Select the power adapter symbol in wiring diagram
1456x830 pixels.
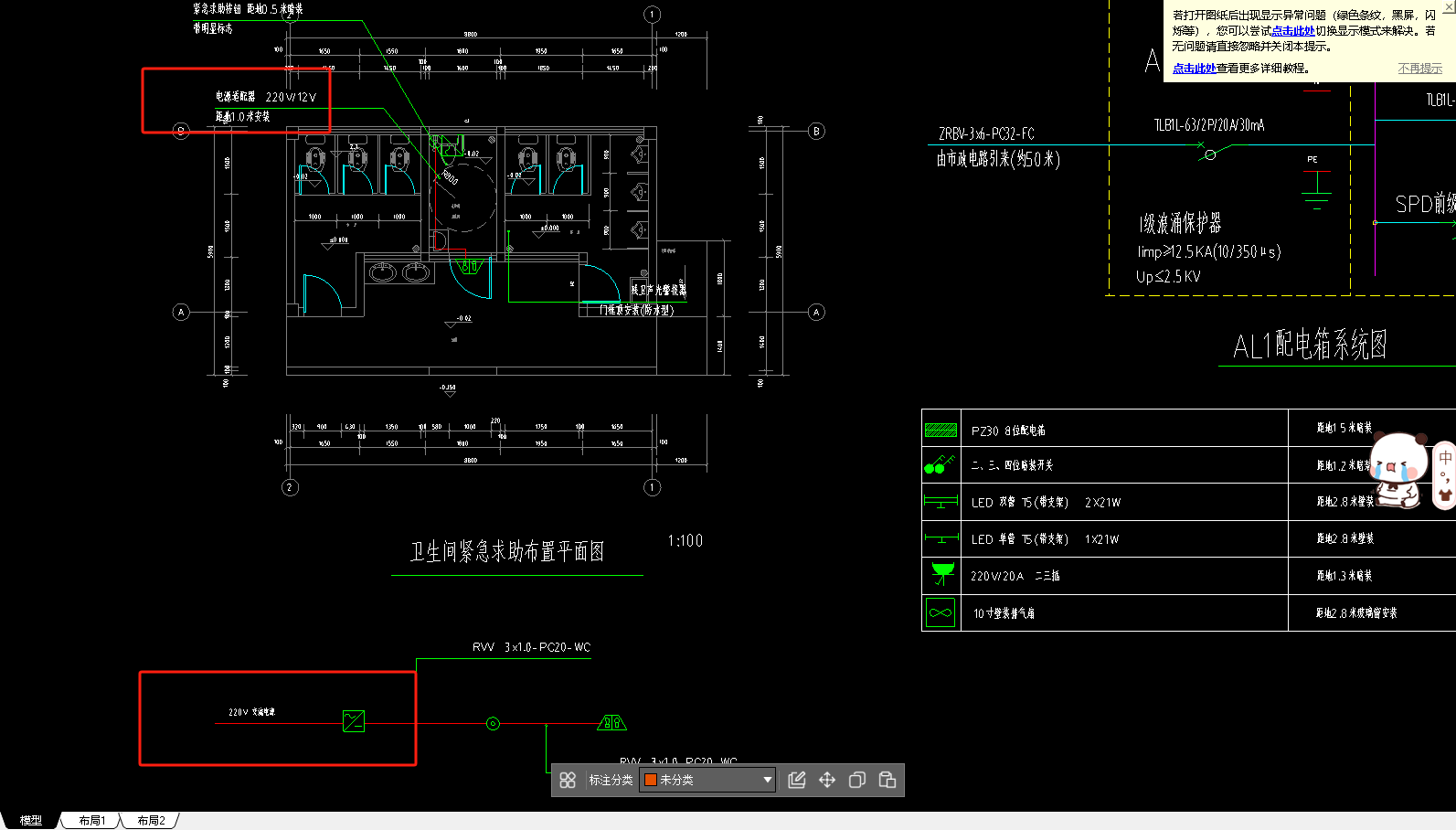pos(354,721)
